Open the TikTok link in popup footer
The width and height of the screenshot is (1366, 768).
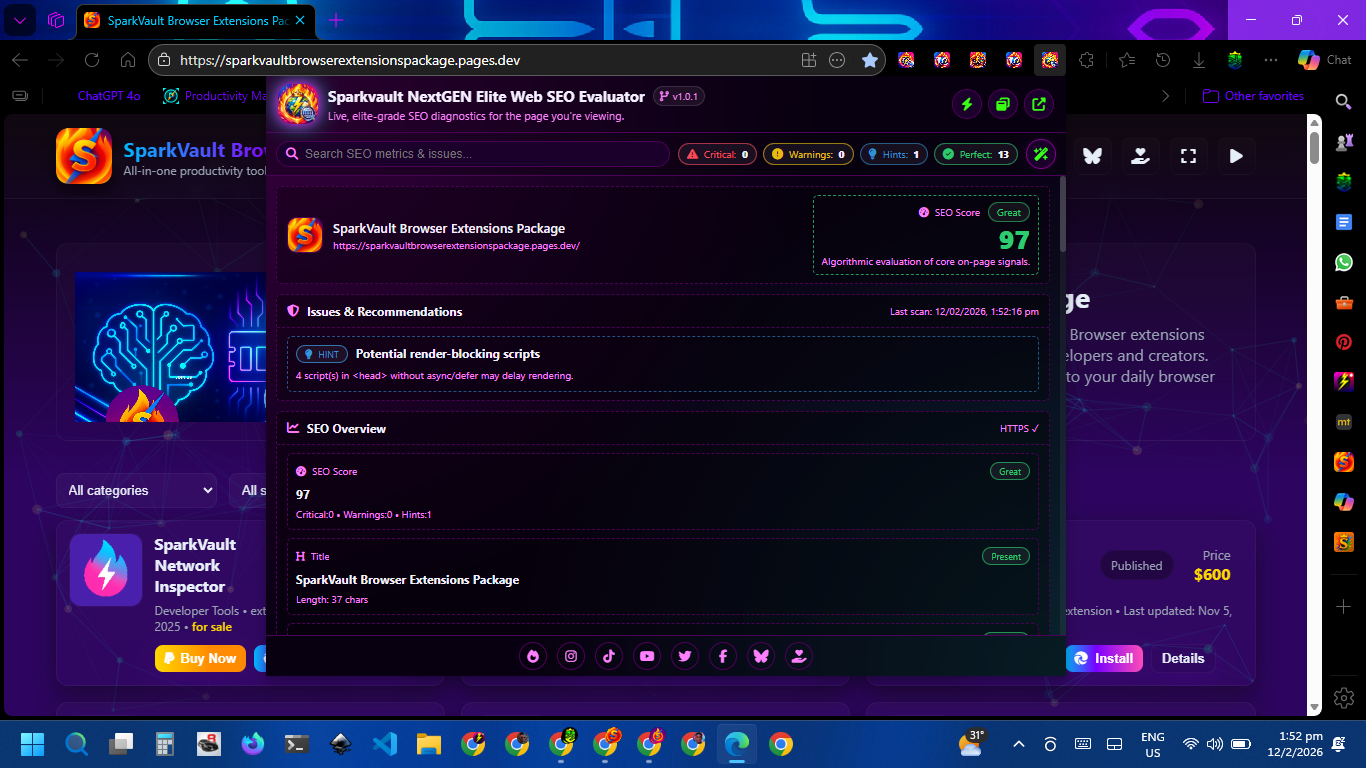pos(609,656)
